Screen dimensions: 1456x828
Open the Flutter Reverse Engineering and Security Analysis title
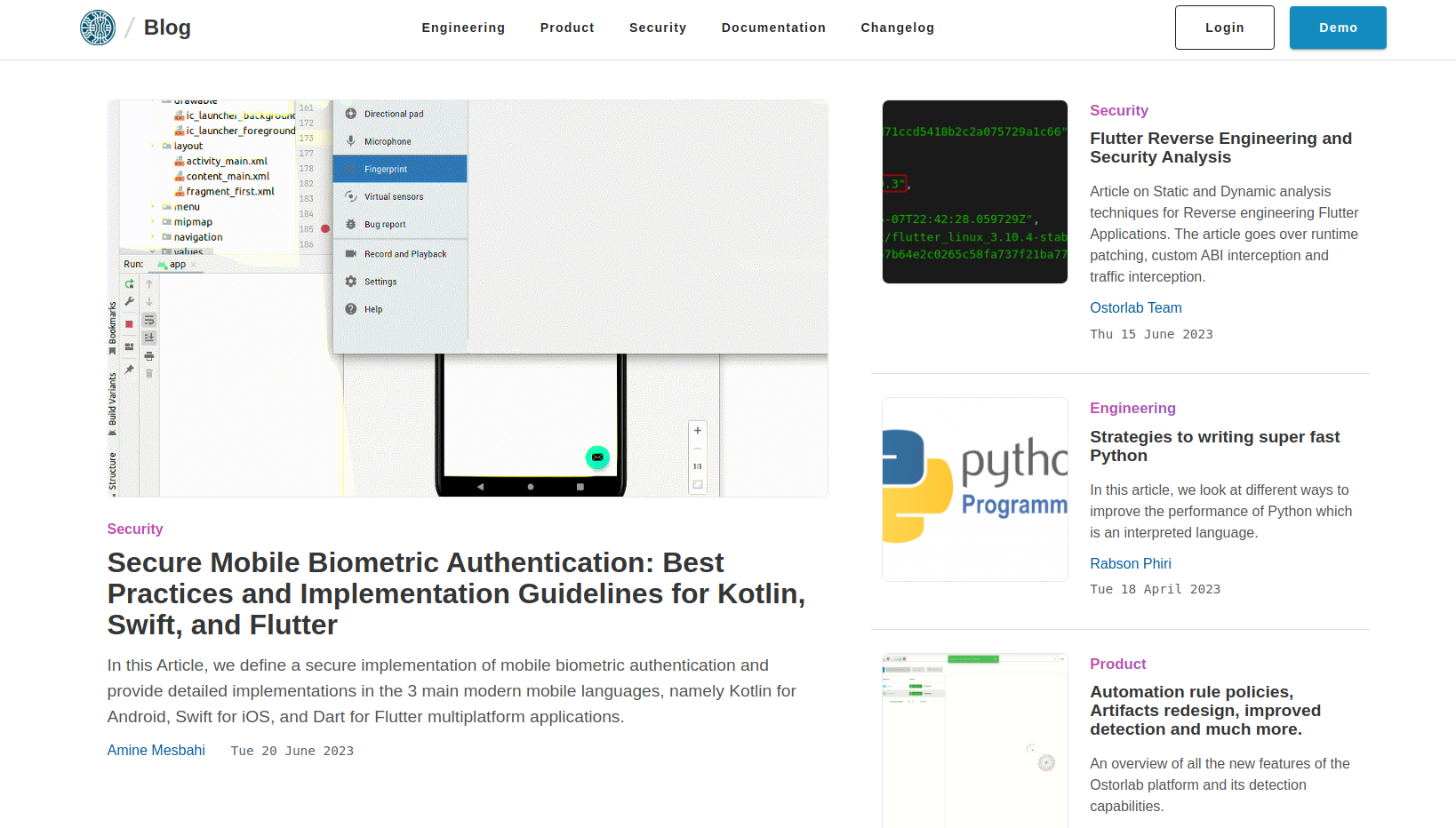[x=1220, y=147]
